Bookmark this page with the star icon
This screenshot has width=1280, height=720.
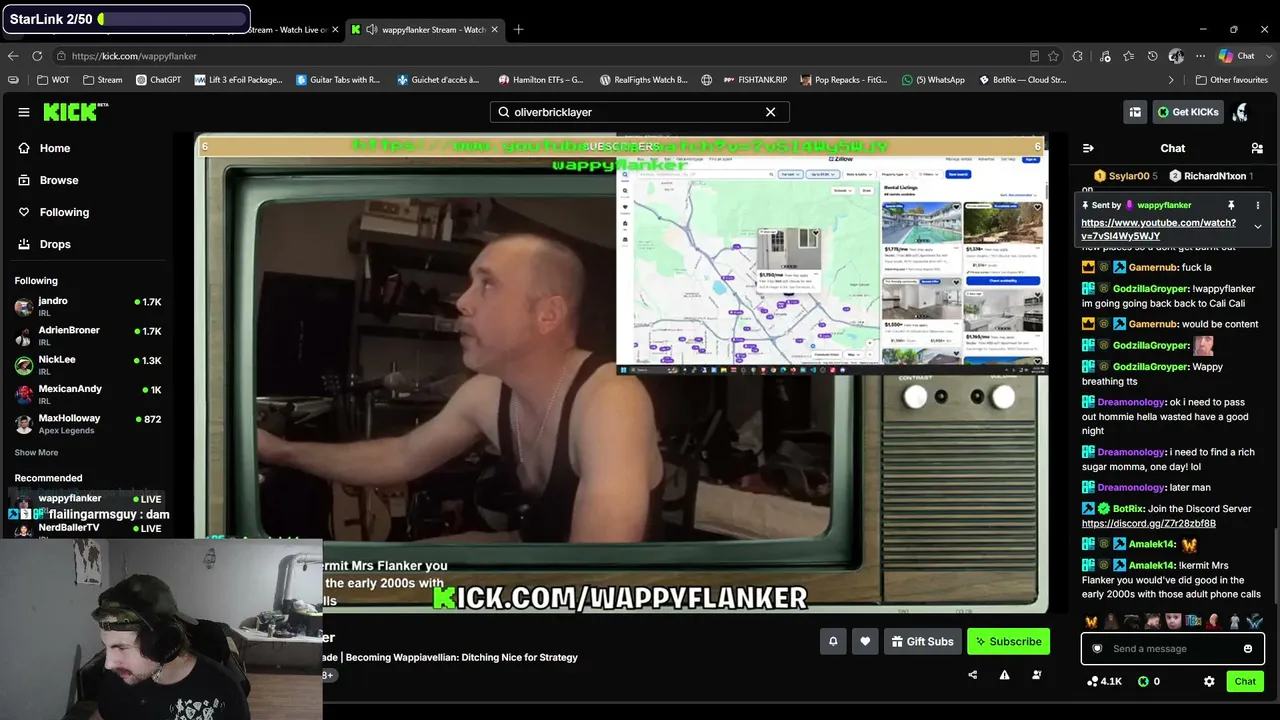point(1053,56)
